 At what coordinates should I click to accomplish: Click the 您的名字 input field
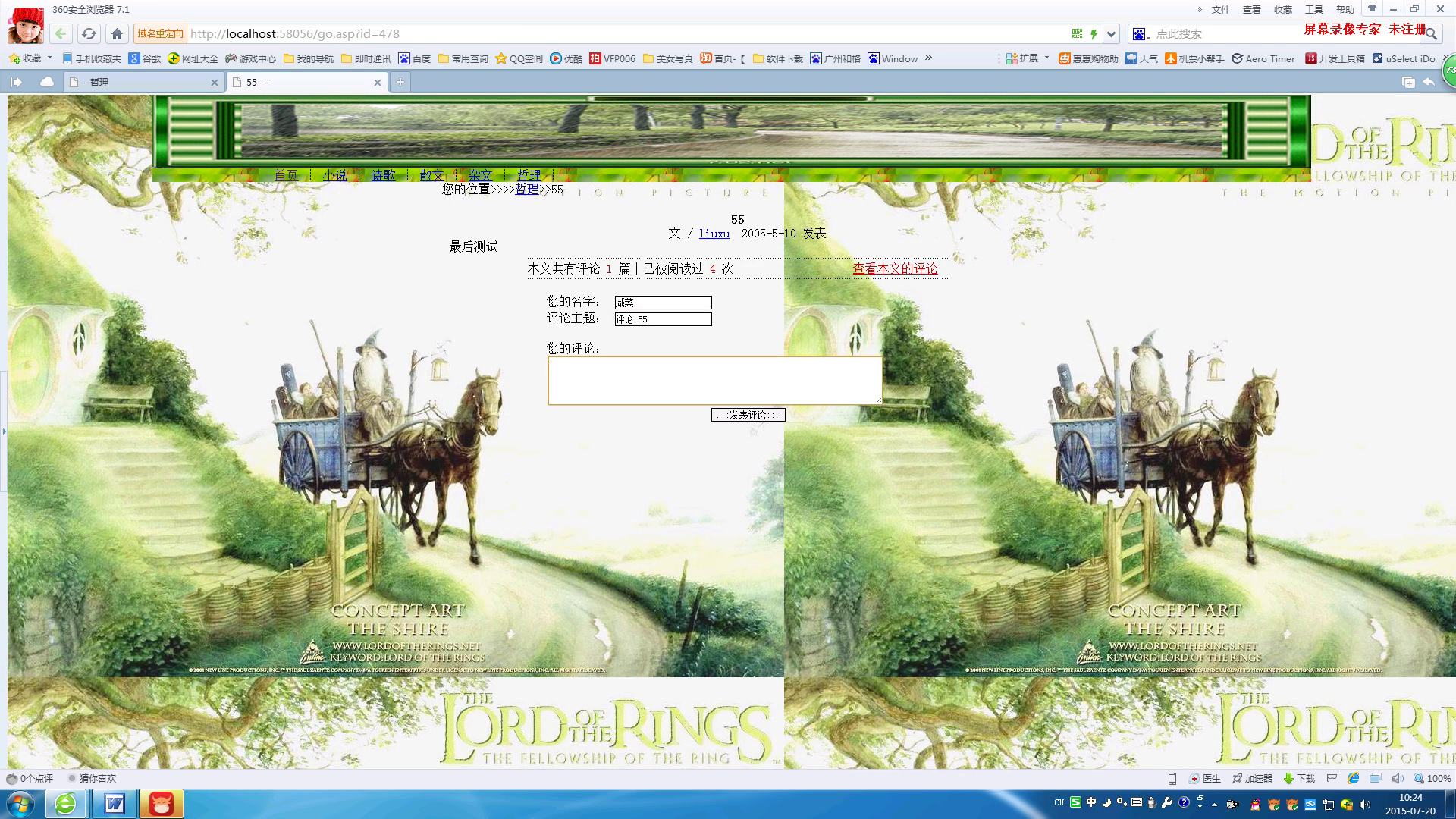(663, 303)
